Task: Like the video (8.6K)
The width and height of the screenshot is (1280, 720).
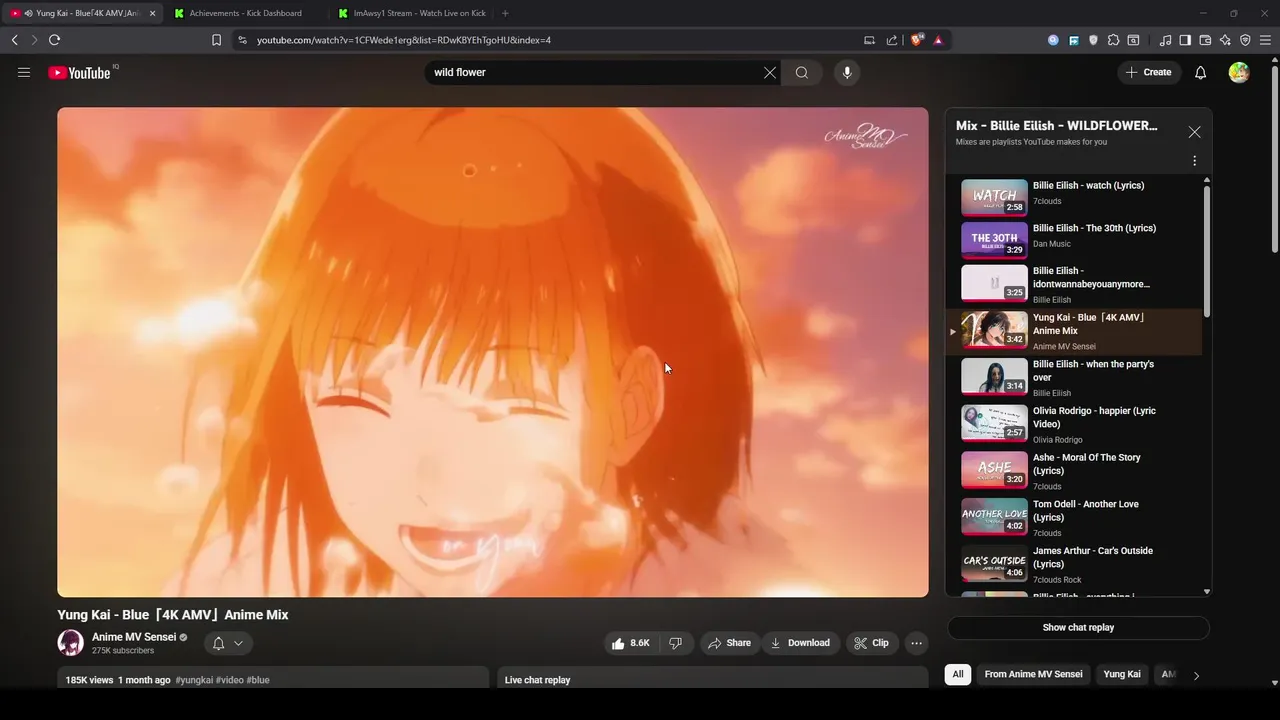Action: pyautogui.click(x=631, y=643)
